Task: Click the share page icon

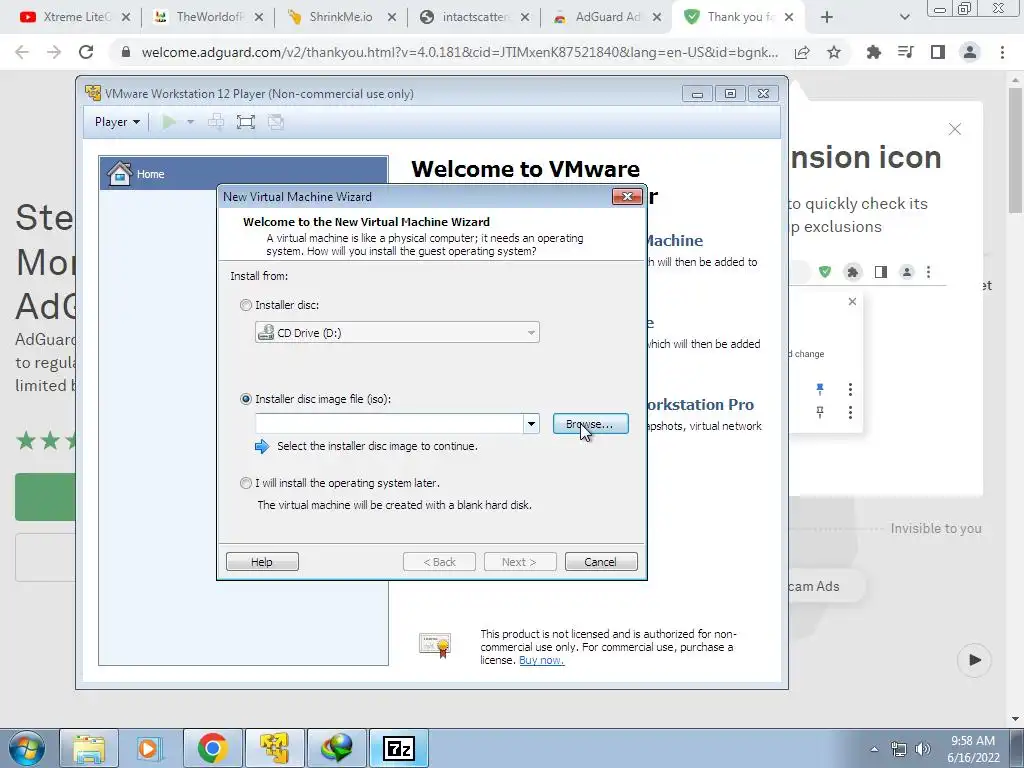Action: point(802,52)
